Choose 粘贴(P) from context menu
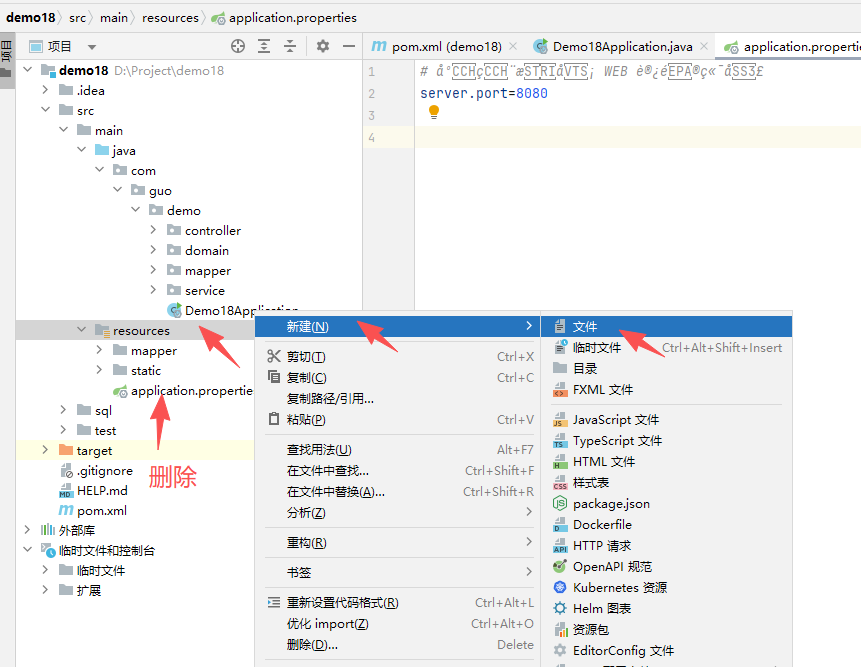Viewport: 861px width, 667px height. pyautogui.click(x=306, y=420)
